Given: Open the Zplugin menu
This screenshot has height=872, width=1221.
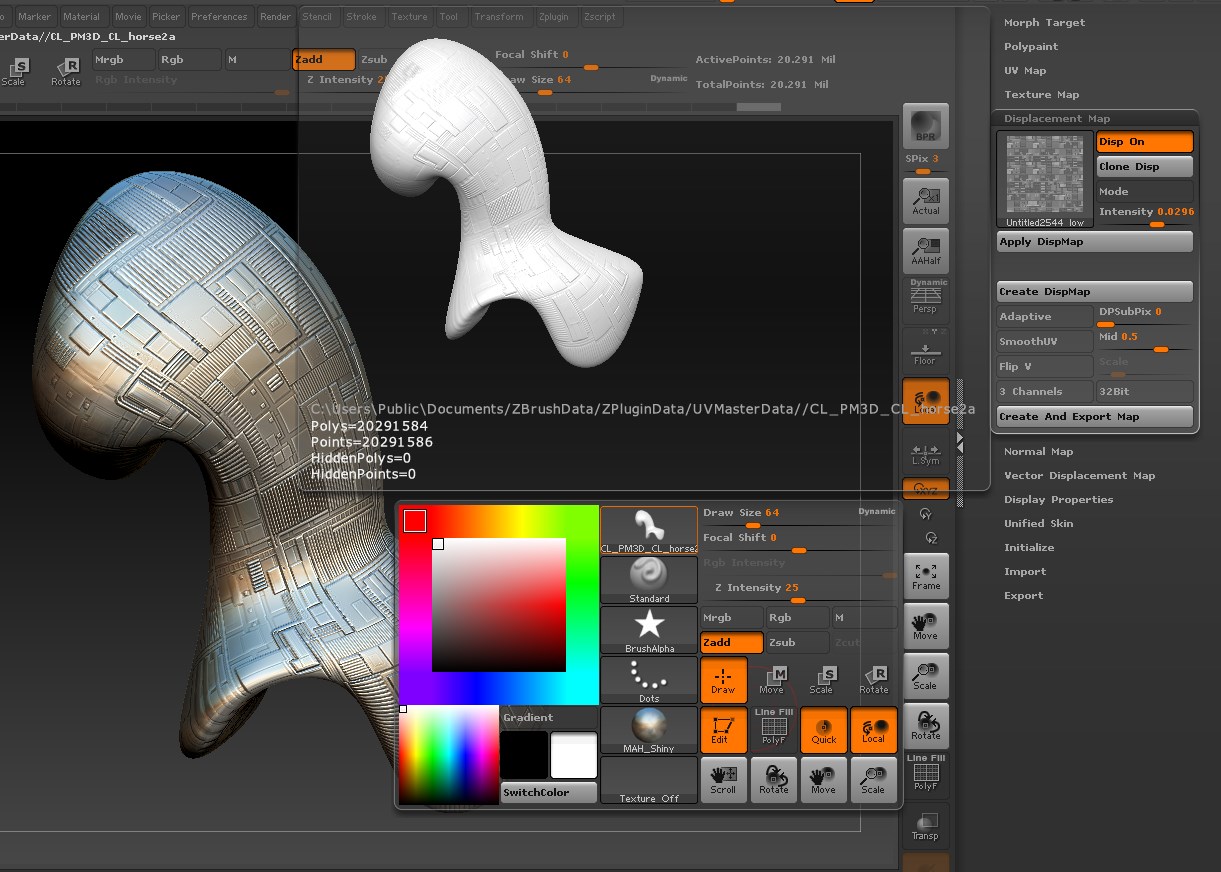Looking at the screenshot, I should pyautogui.click(x=553, y=17).
